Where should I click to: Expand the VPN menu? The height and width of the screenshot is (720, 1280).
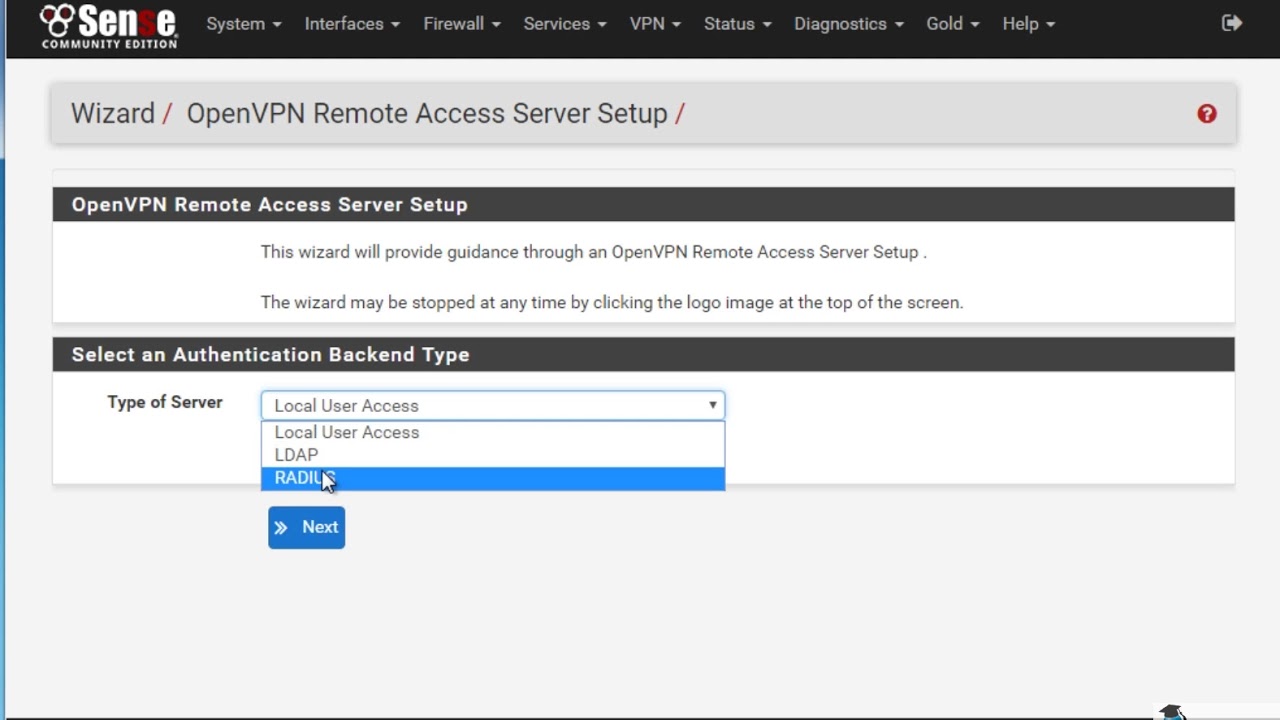pos(655,24)
